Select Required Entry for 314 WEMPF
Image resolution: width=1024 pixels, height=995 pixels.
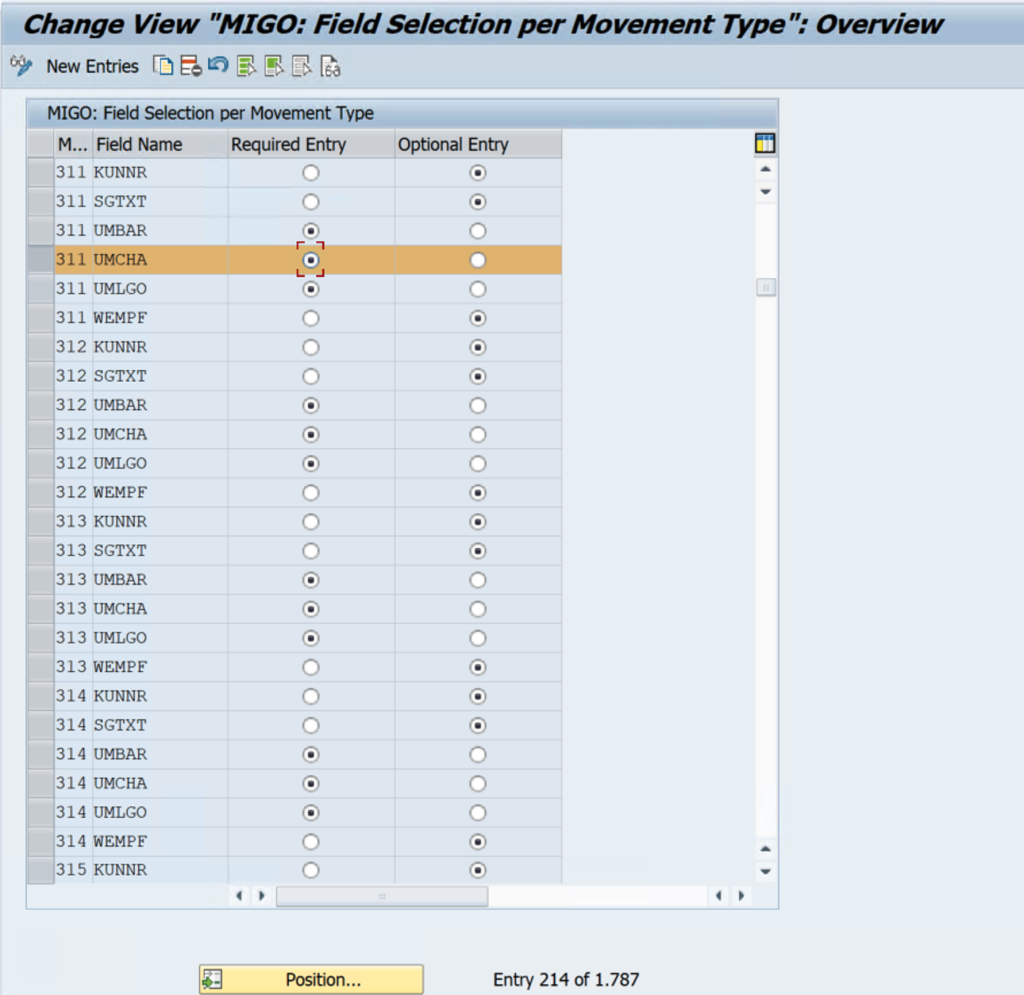[x=311, y=842]
